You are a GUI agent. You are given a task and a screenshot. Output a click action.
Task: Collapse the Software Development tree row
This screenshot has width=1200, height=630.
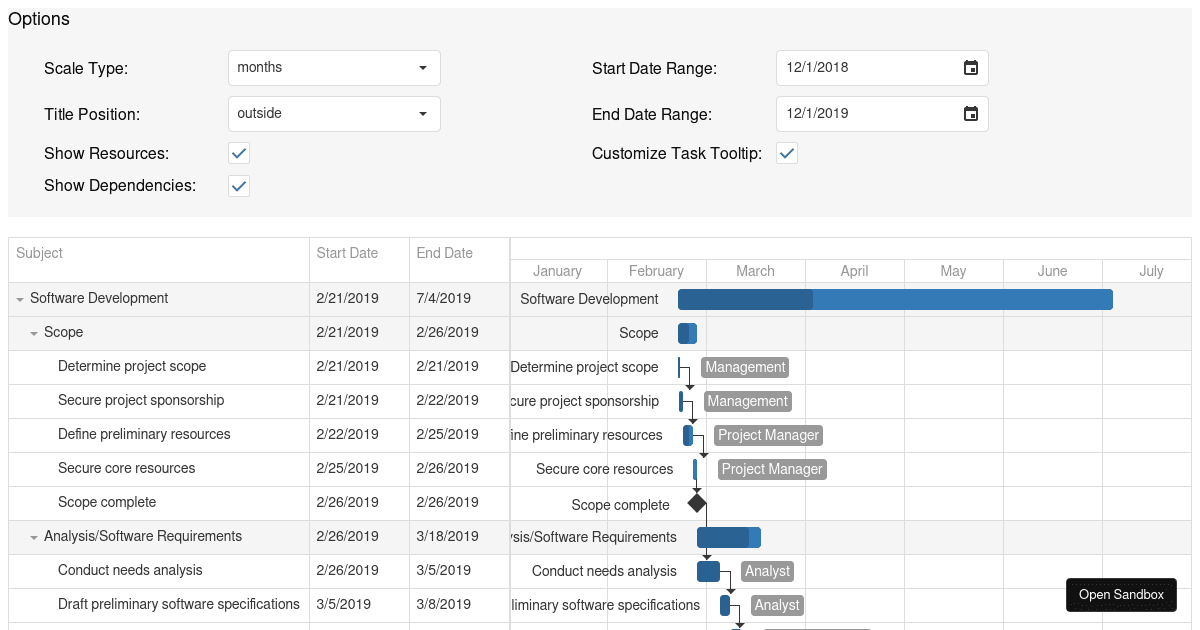coord(20,299)
